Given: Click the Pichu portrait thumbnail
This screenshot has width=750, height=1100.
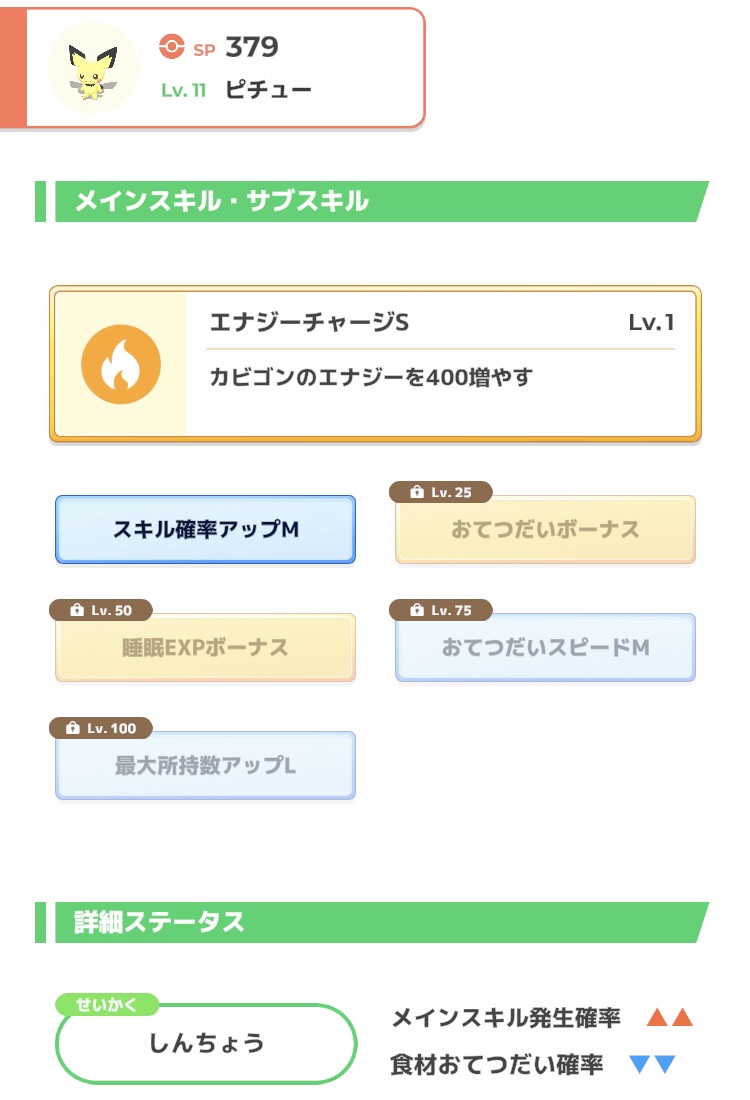Looking at the screenshot, I should (93, 68).
